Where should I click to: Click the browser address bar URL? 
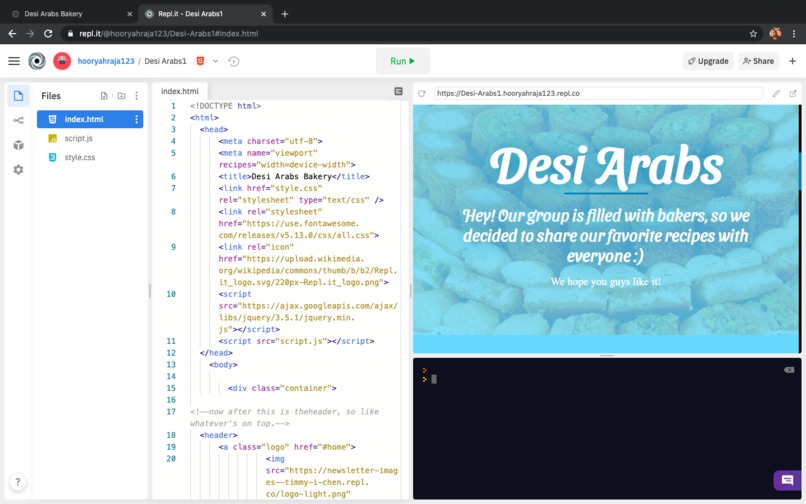(x=169, y=33)
